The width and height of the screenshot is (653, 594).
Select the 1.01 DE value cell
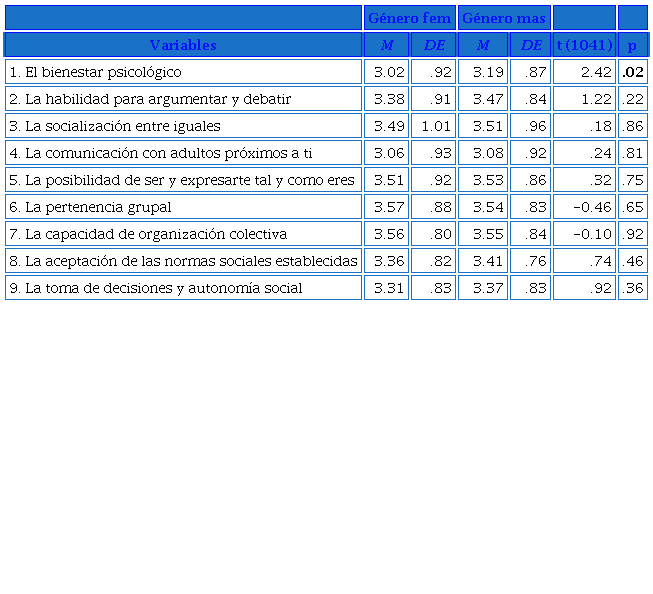click(x=433, y=126)
